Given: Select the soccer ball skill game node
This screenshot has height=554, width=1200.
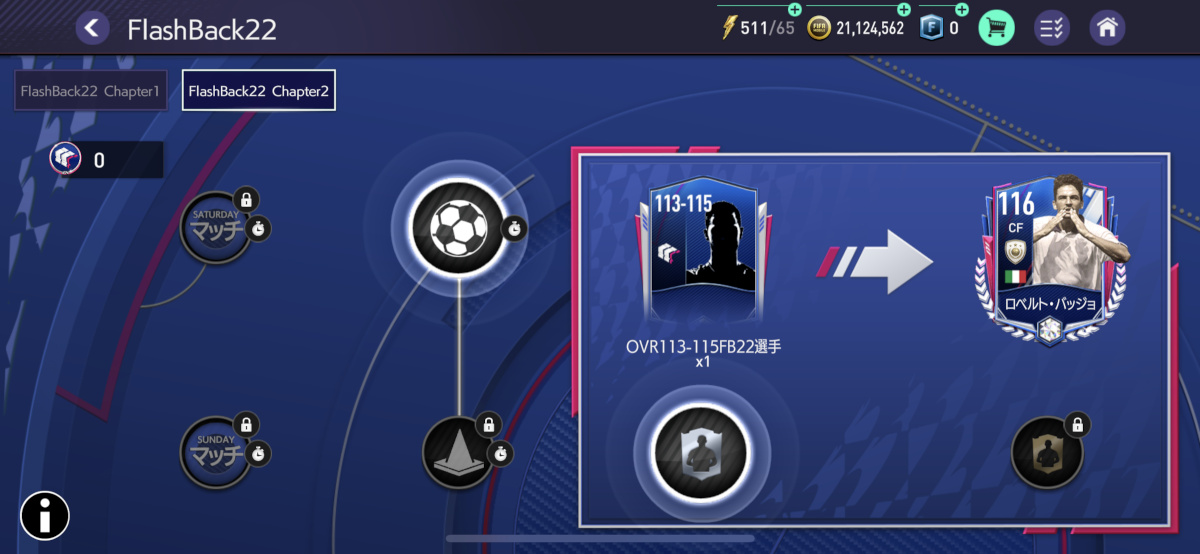Looking at the screenshot, I should (x=458, y=227).
